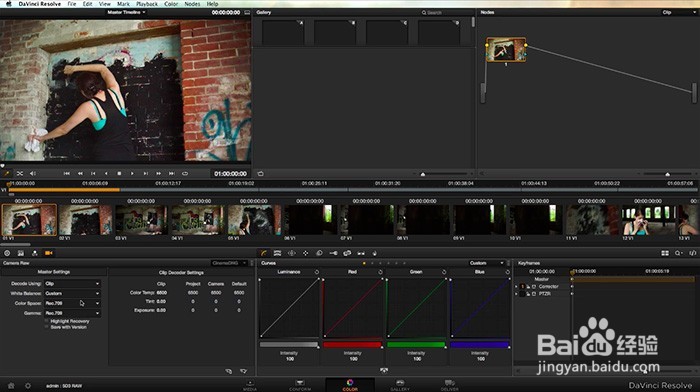Open the White Balance dropdown
This screenshot has height=392, width=700.
(x=72, y=293)
